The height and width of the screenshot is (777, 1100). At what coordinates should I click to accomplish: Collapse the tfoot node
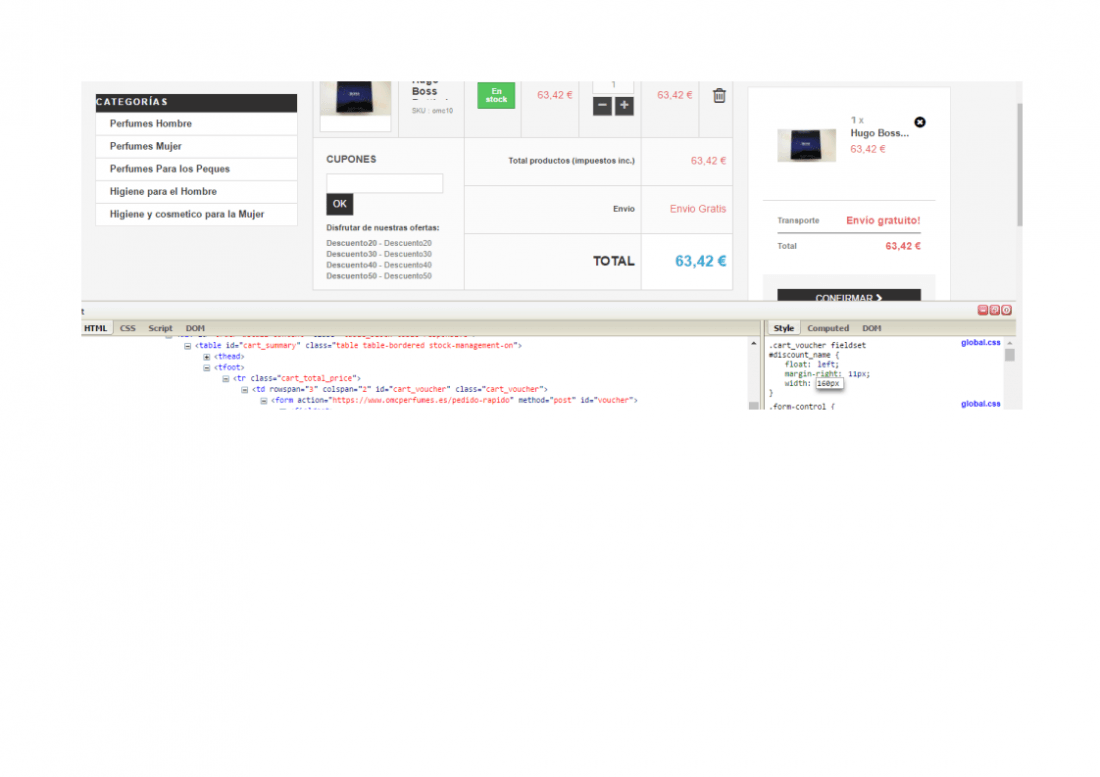click(206, 367)
